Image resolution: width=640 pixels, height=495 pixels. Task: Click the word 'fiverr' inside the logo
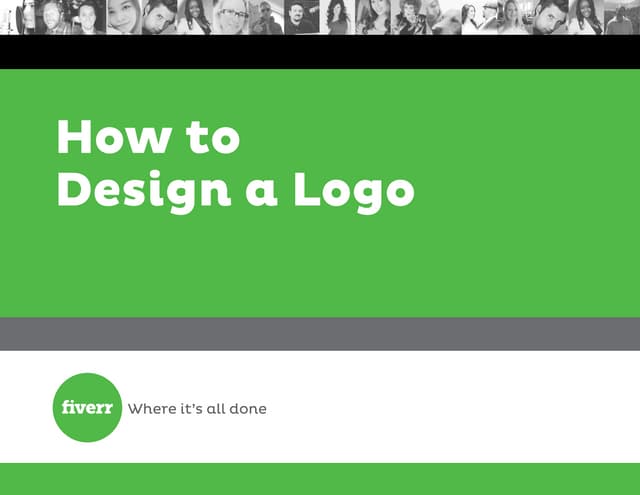click(87, 407)
